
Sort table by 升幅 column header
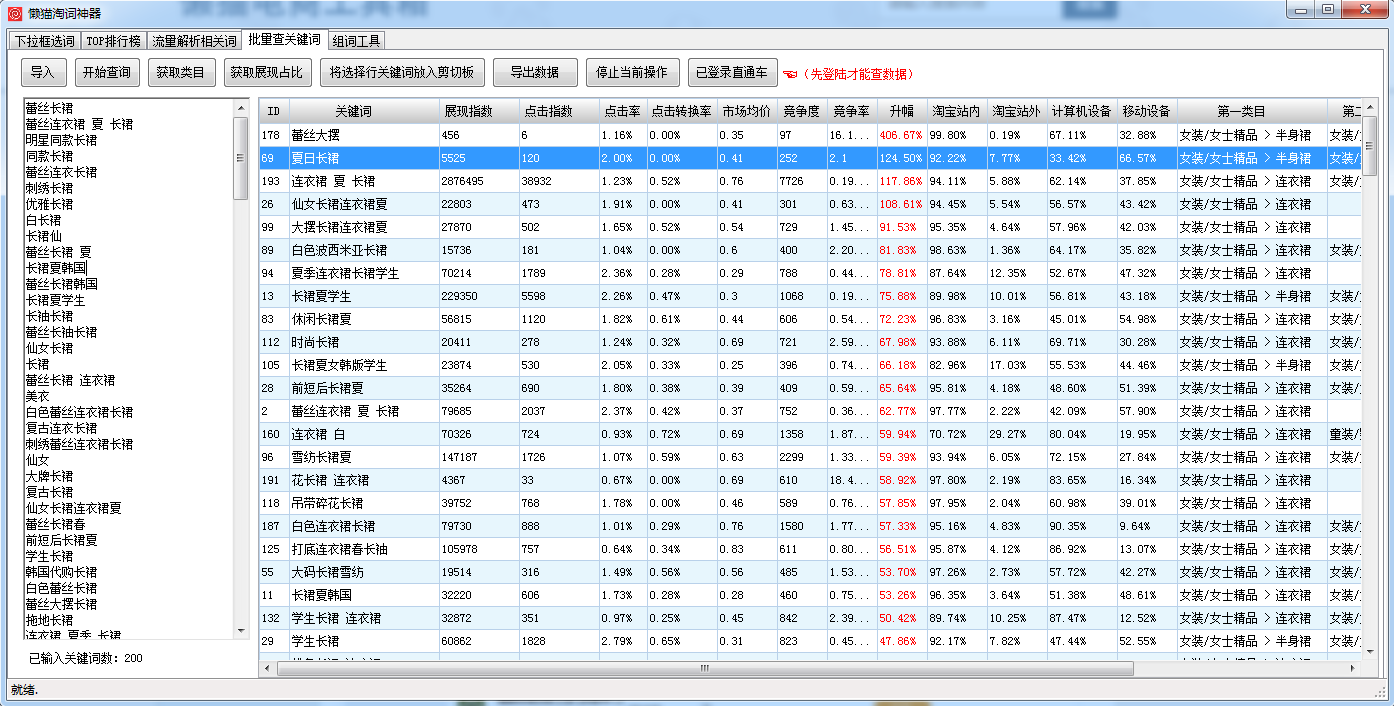pos(901,111)
